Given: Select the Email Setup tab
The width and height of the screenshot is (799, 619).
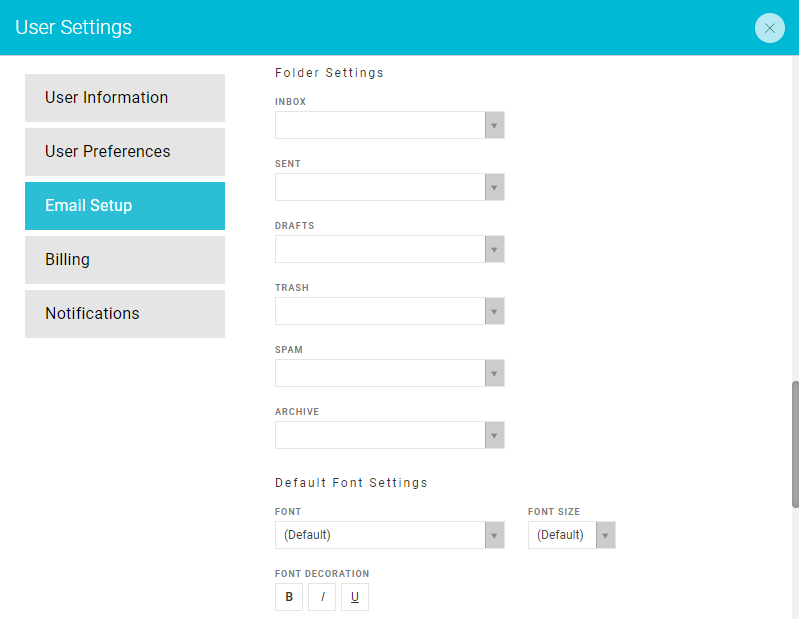Looking at the screenshot, I should [x=125, y=206].
